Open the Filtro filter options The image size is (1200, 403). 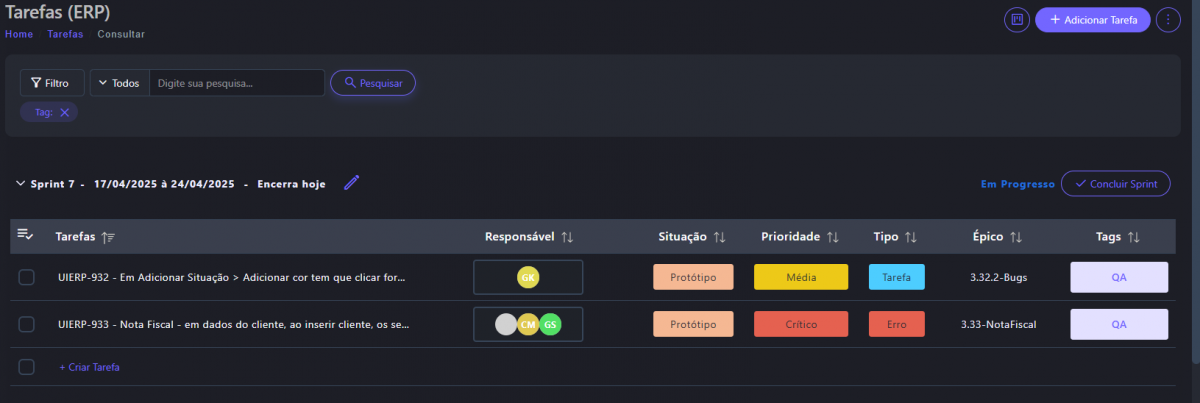coord(51,83)
